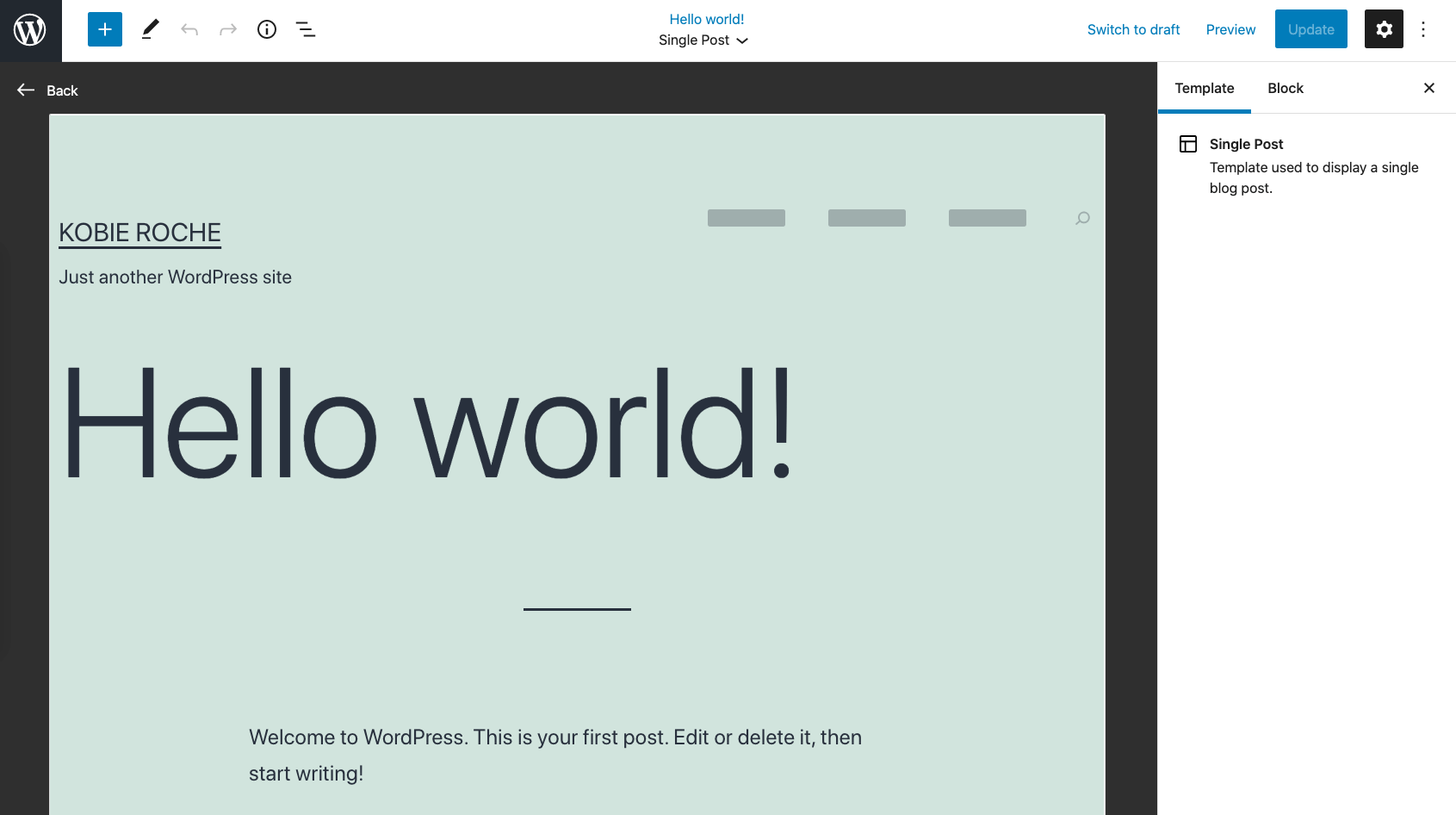
Task: Close the settings sidebar
Action: tap(1429, 88)
